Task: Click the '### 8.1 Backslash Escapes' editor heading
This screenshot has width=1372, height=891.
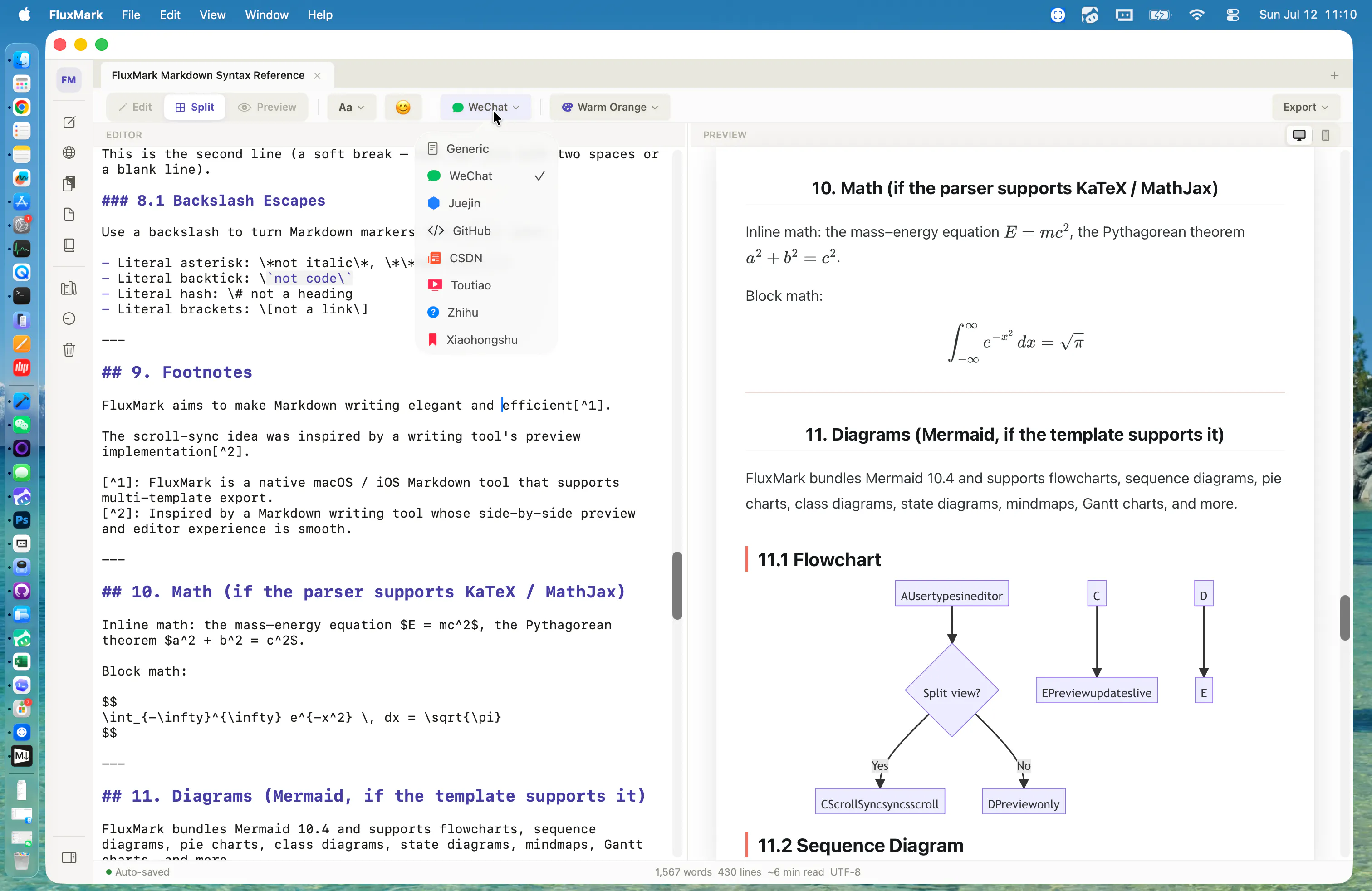Action: [x=213, y=201]
